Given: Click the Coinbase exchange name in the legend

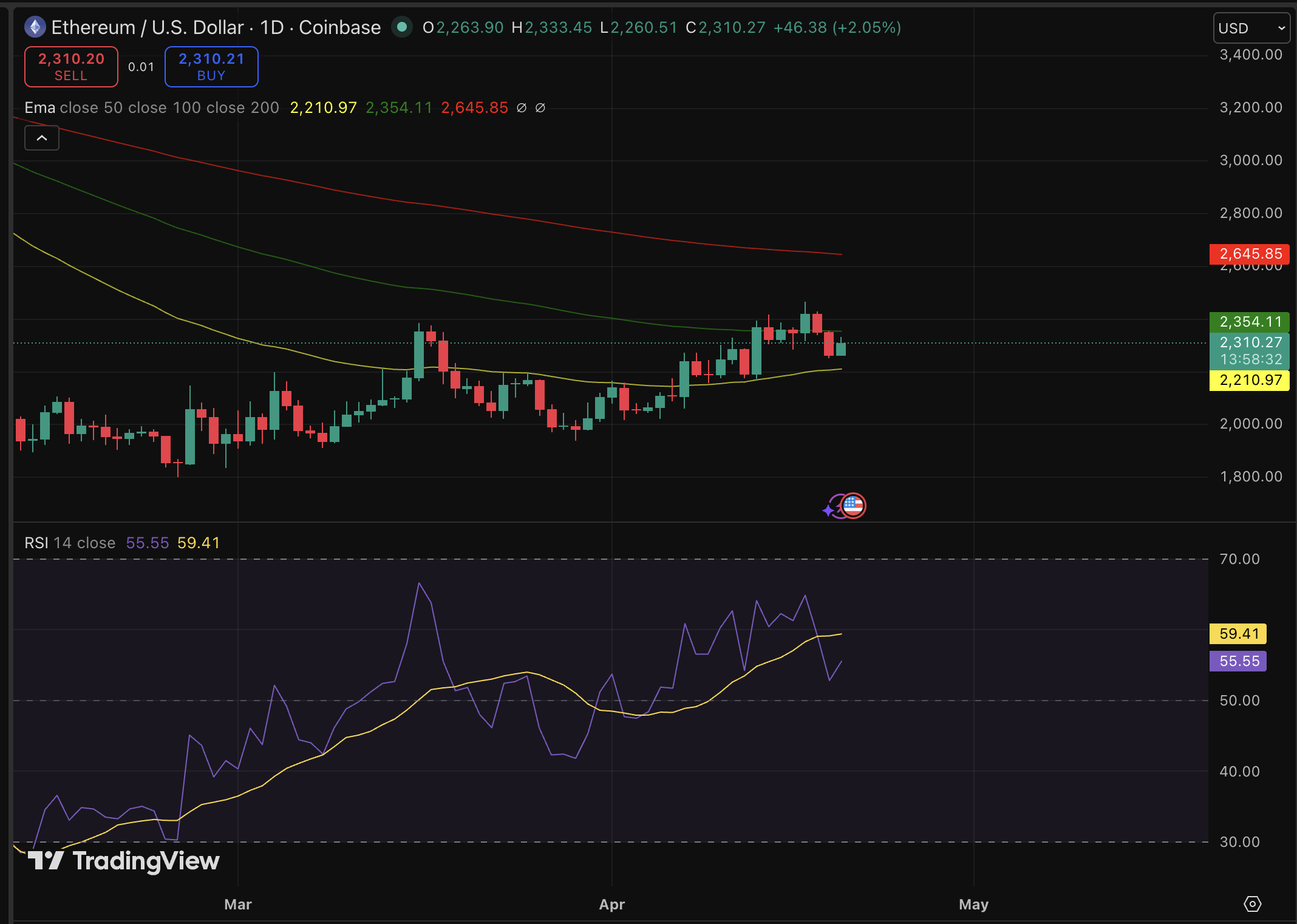Looking at the screenshot, I should point(340,27).
